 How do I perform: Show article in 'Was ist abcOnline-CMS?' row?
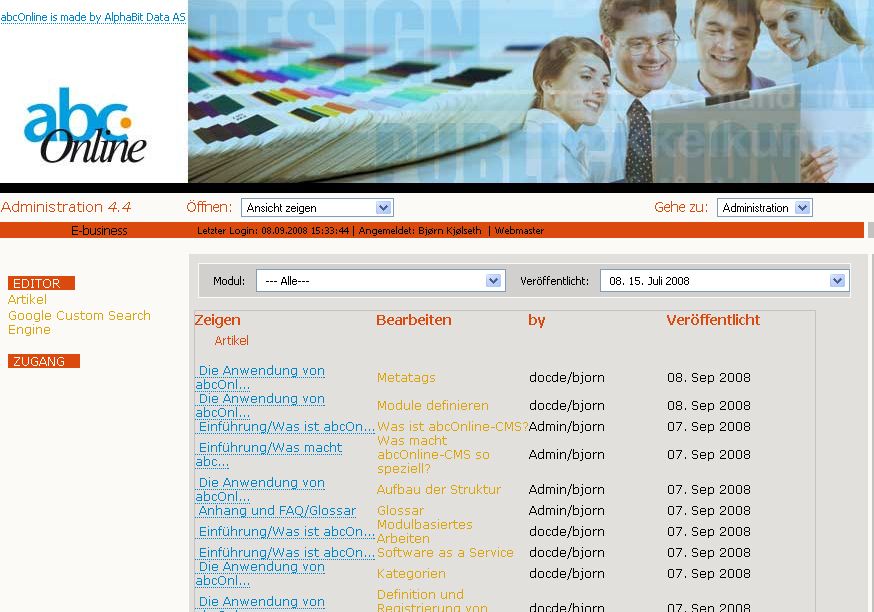tap(287, 426)
